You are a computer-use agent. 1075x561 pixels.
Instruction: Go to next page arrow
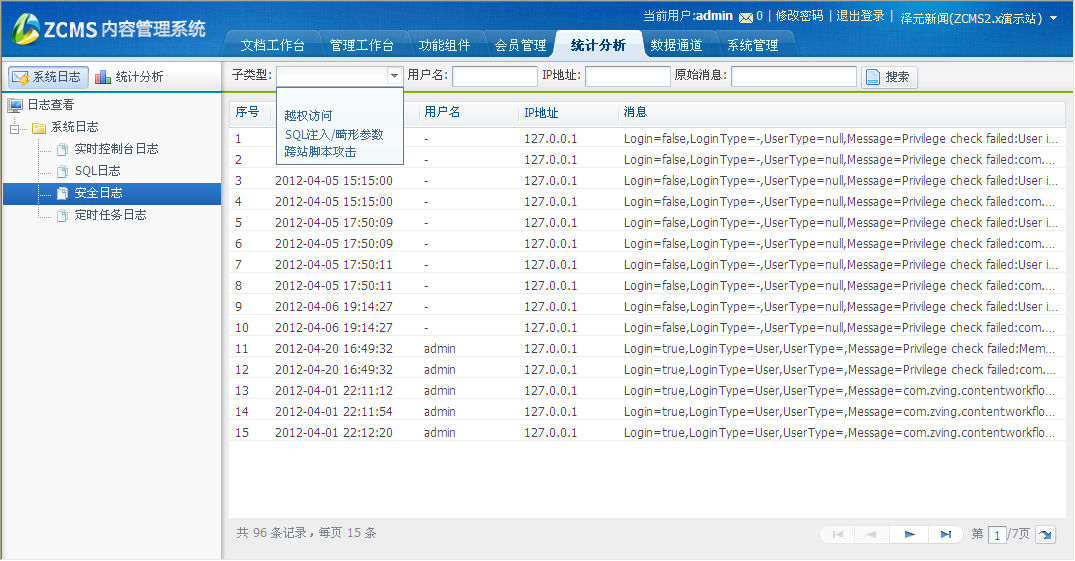[909, 535]
